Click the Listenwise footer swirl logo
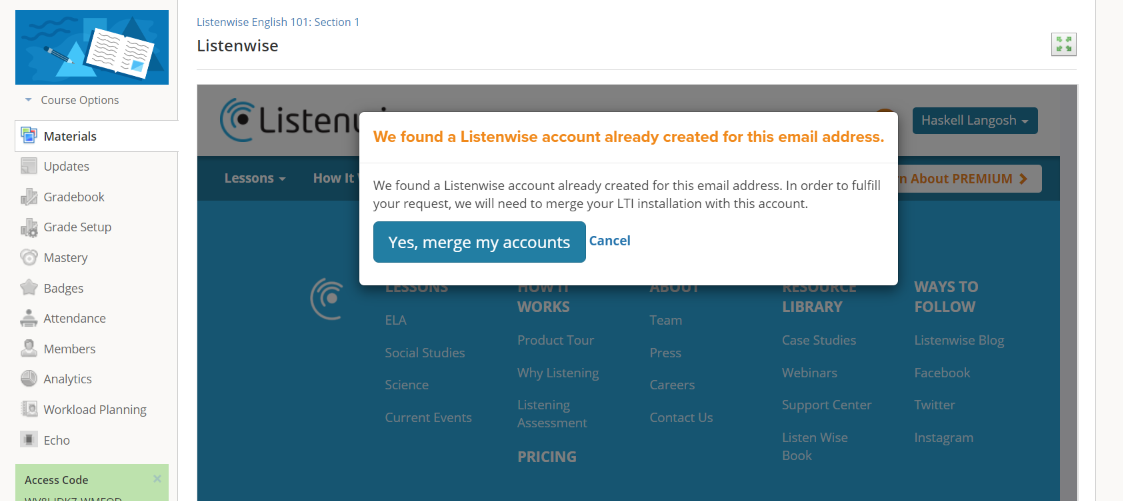1123x501 pixels. (326, 299)
